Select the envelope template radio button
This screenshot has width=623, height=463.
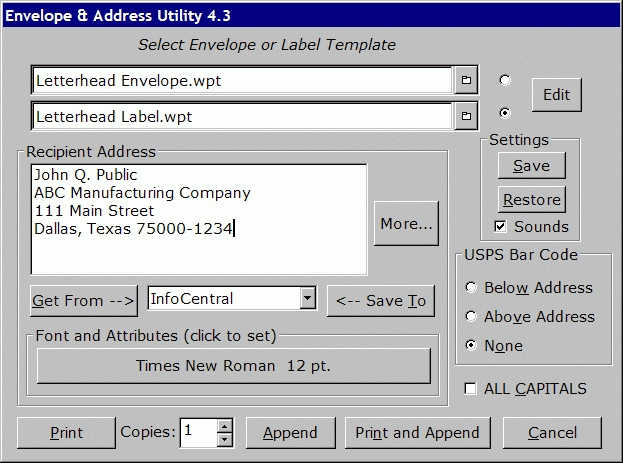click(x=505, y=80)
